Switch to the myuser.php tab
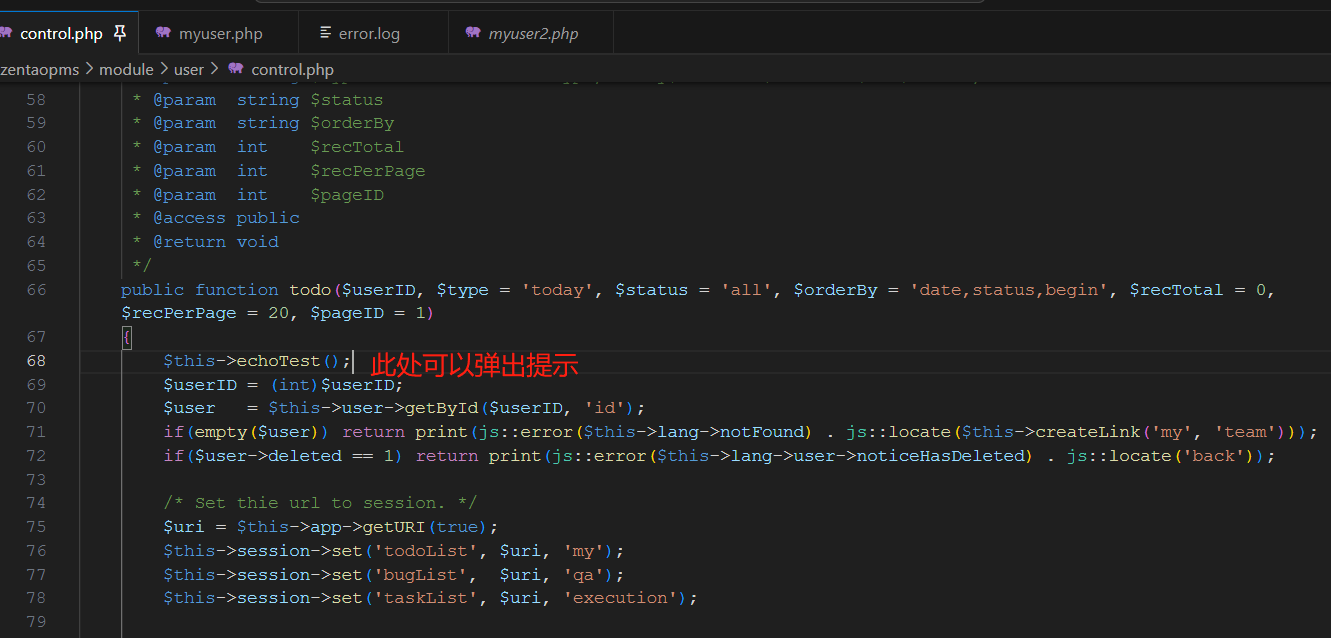1331x638 pixels. pyautogui.click(x=220, y=34)
